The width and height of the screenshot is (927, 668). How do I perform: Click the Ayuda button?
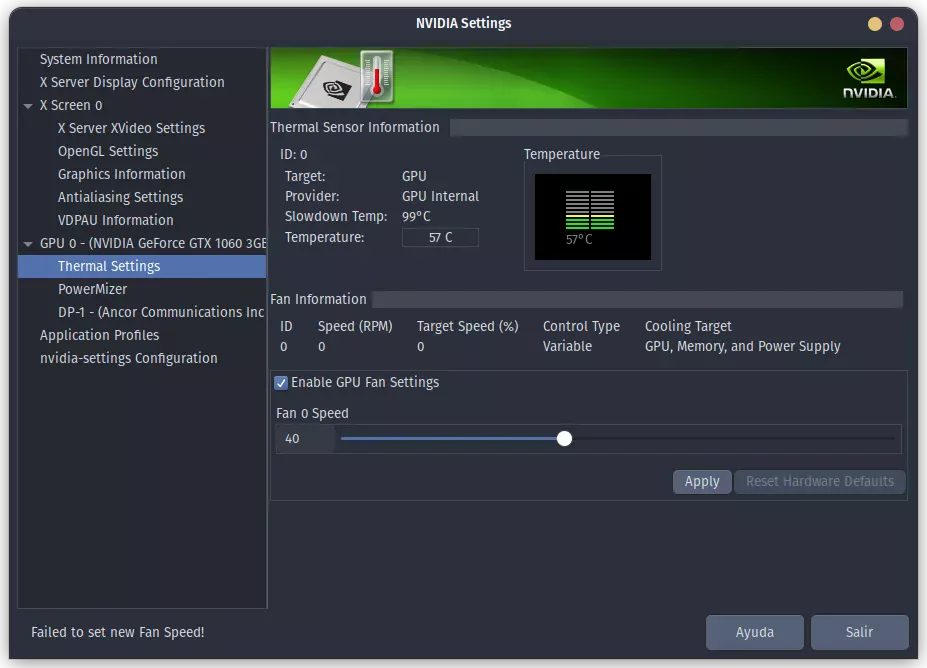[754, 632]
